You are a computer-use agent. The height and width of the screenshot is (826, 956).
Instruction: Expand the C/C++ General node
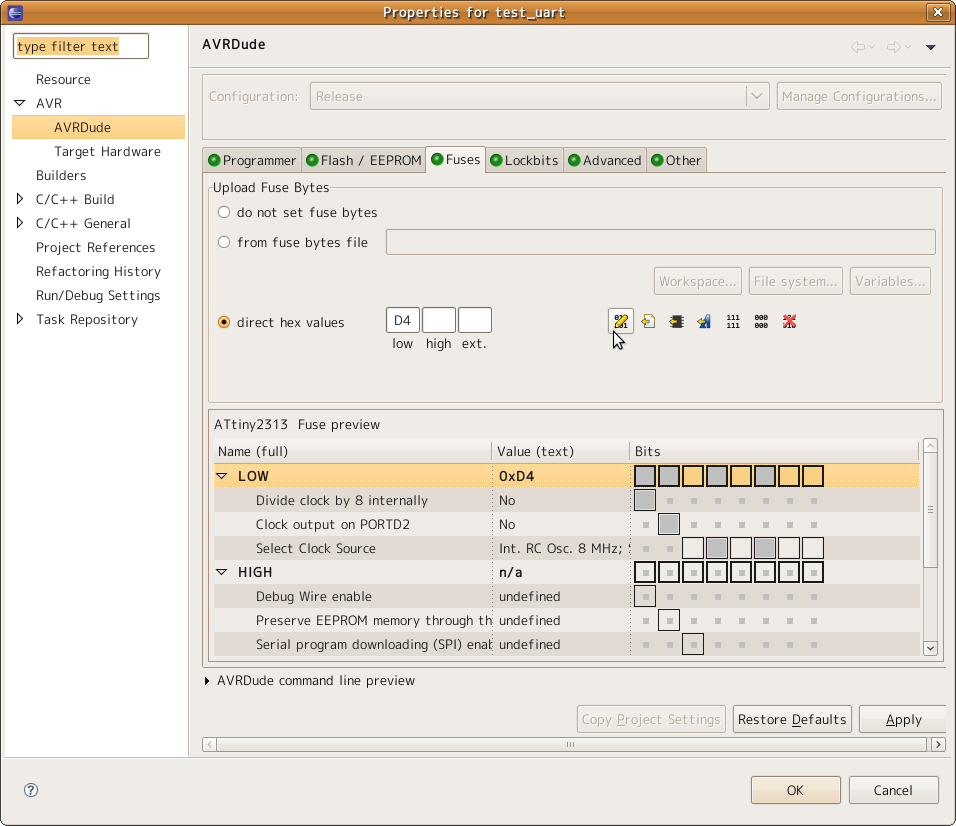click(20, 223)
